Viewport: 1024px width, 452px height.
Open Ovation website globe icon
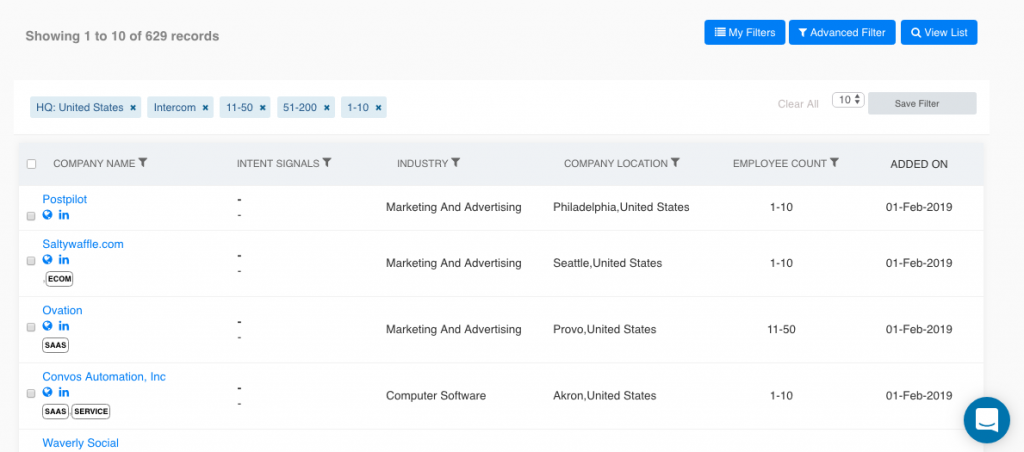[x=47, y=326]
